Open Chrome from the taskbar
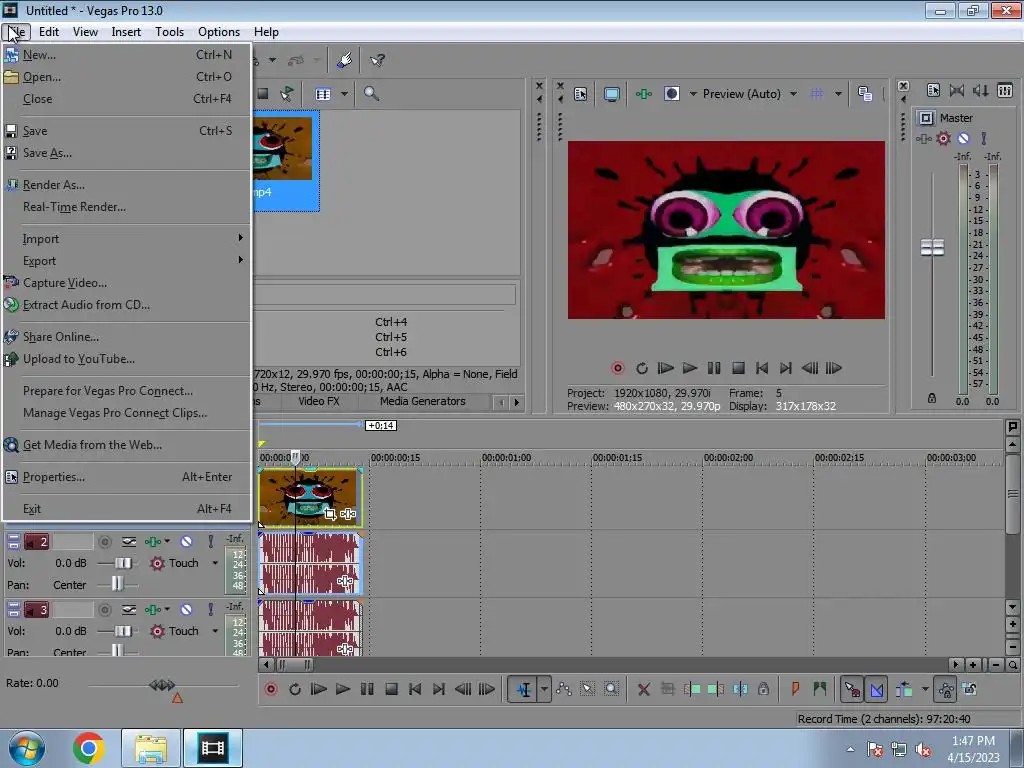1024x768 pixels. pos(89,748)
